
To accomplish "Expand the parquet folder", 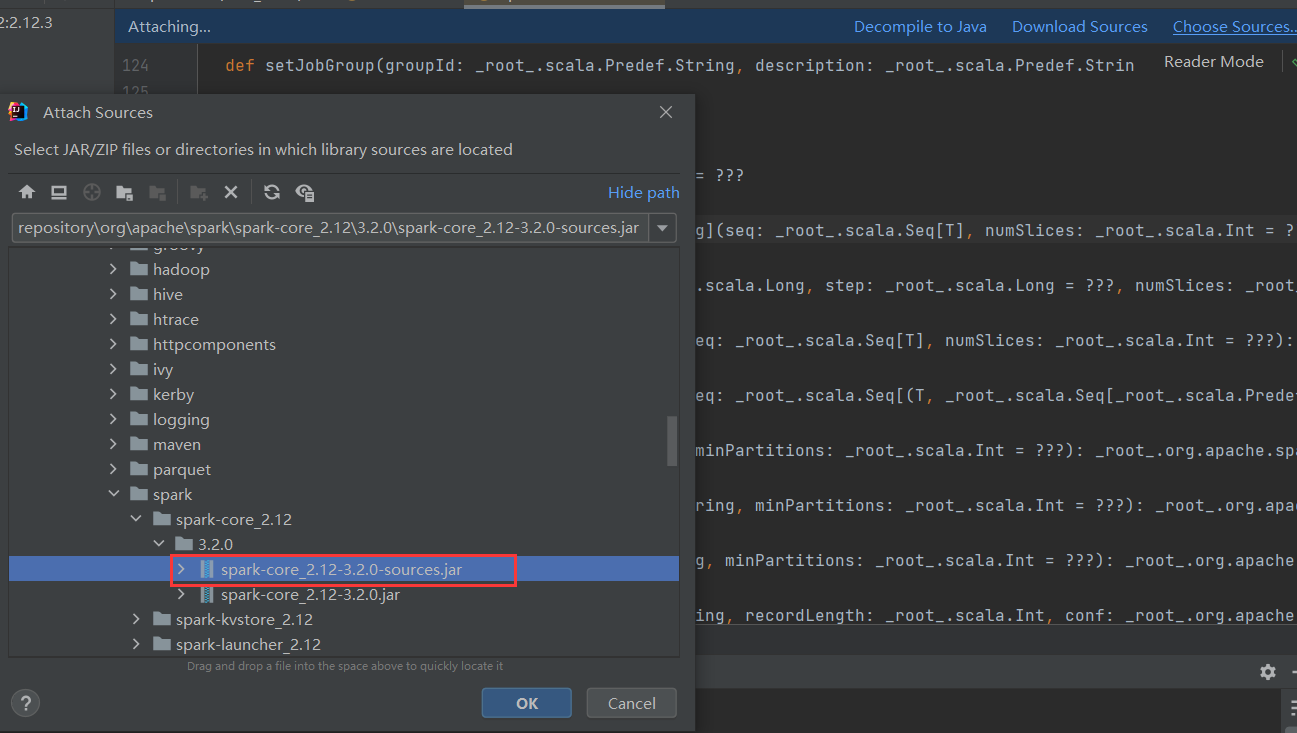I will coord(113,469).
